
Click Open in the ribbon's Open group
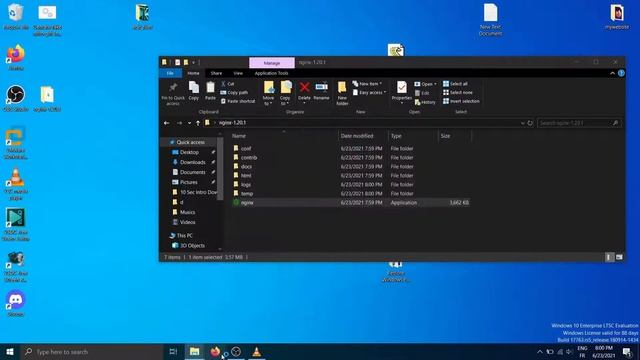[x=425, y=84]
